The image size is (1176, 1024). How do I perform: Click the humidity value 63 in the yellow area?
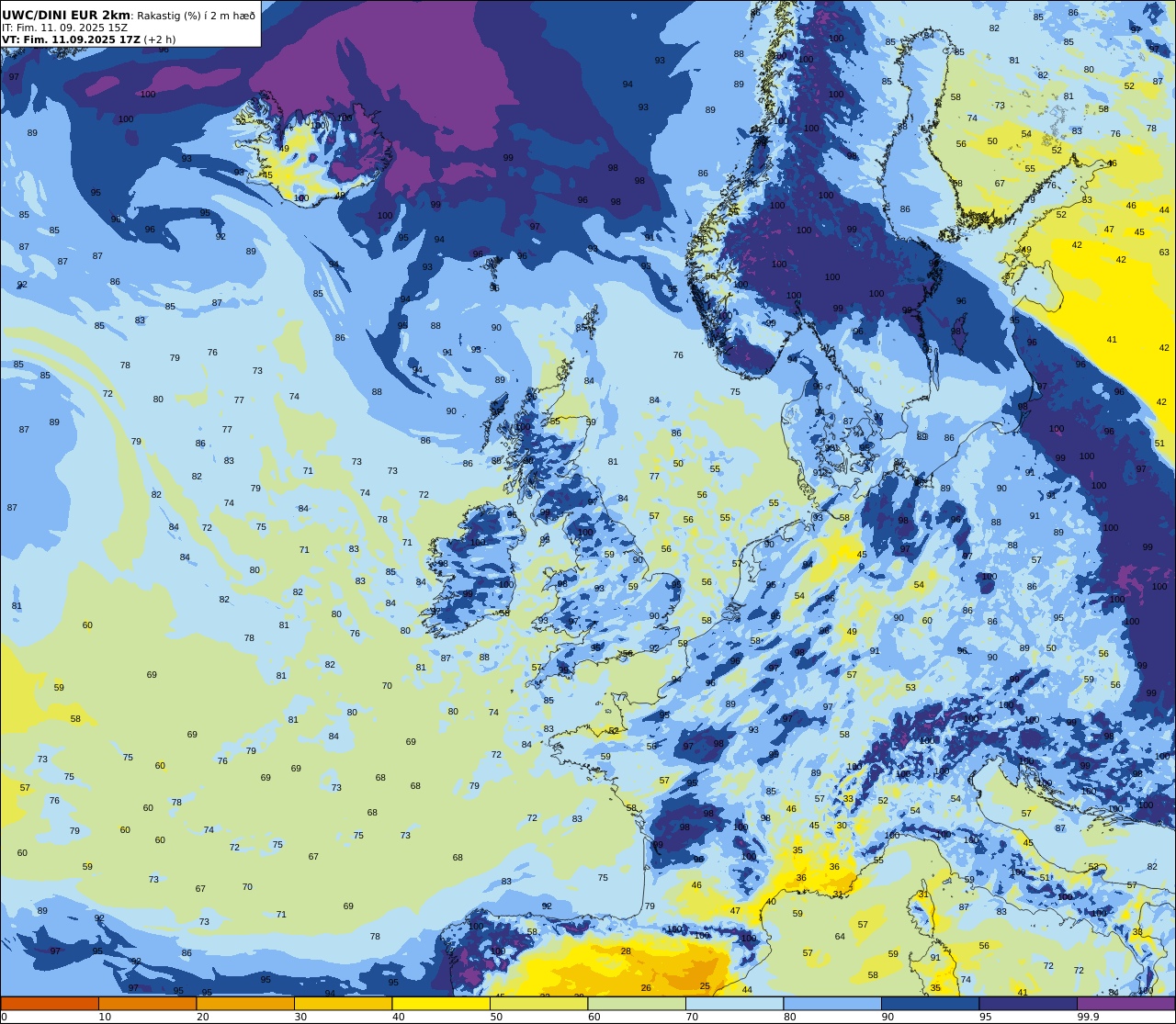[x=1165, y=253]
